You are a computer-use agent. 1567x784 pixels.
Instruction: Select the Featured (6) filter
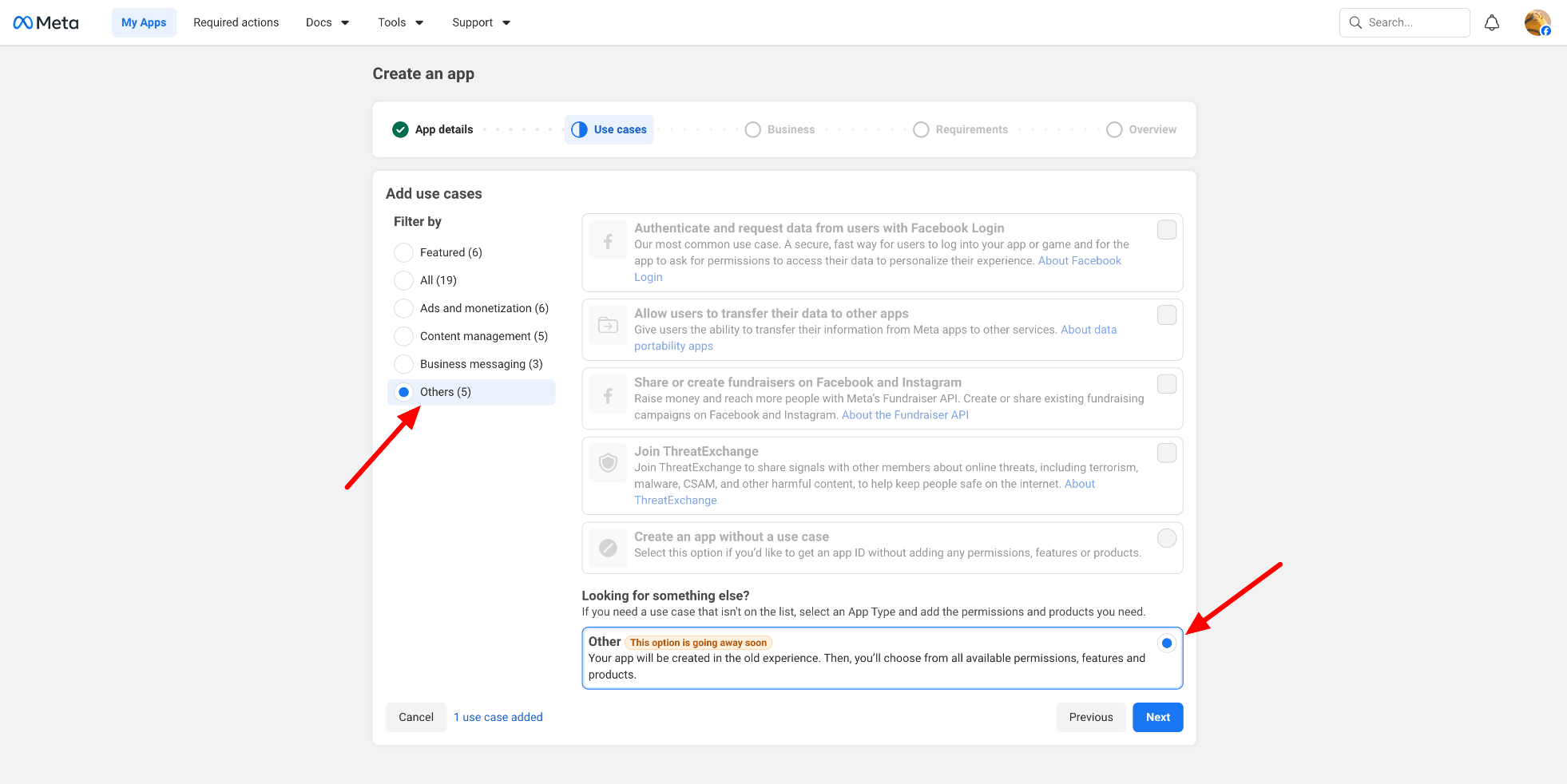404,252
